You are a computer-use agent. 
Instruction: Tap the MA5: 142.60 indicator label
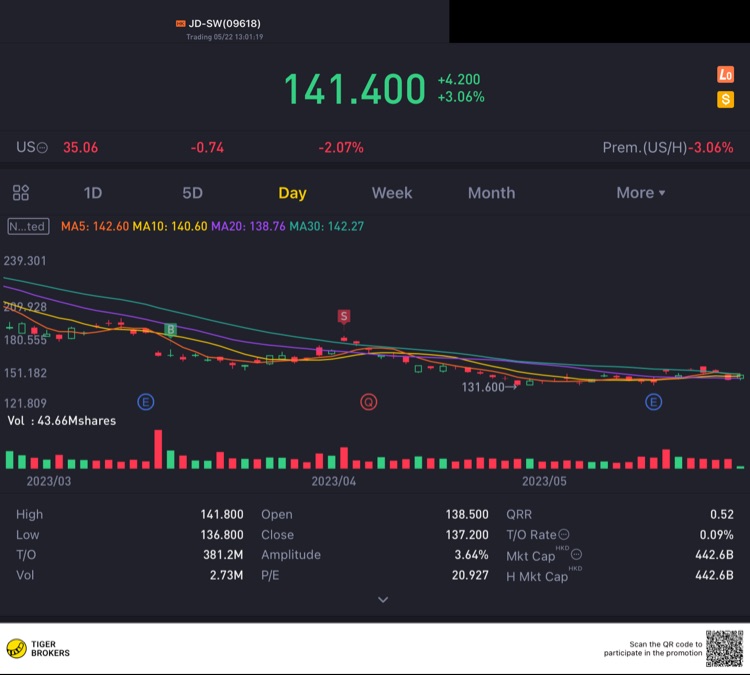(95, 226)
